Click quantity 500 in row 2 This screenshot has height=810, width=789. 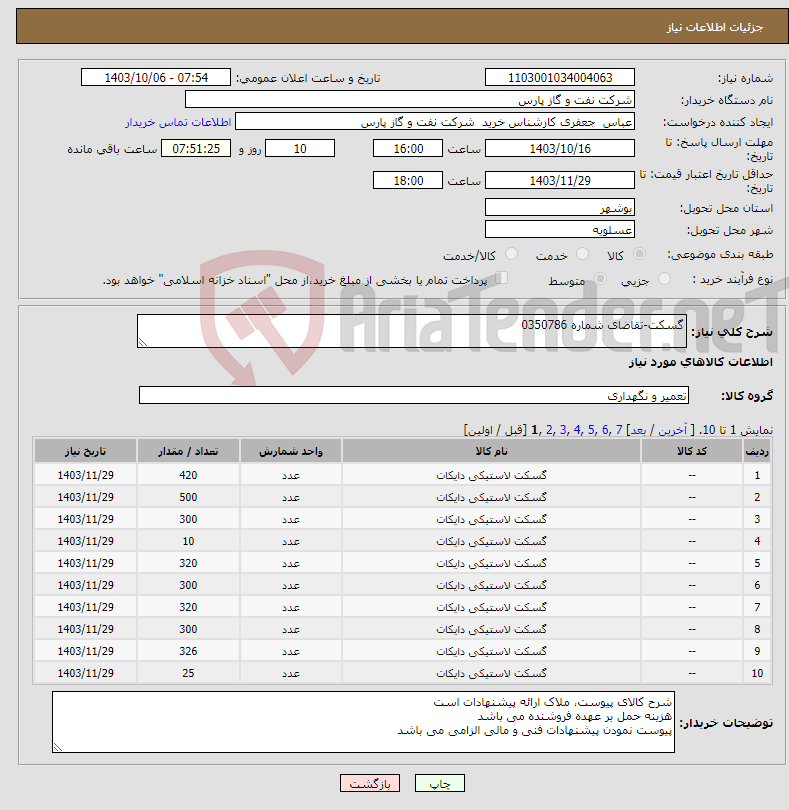[x=188, y=497]
